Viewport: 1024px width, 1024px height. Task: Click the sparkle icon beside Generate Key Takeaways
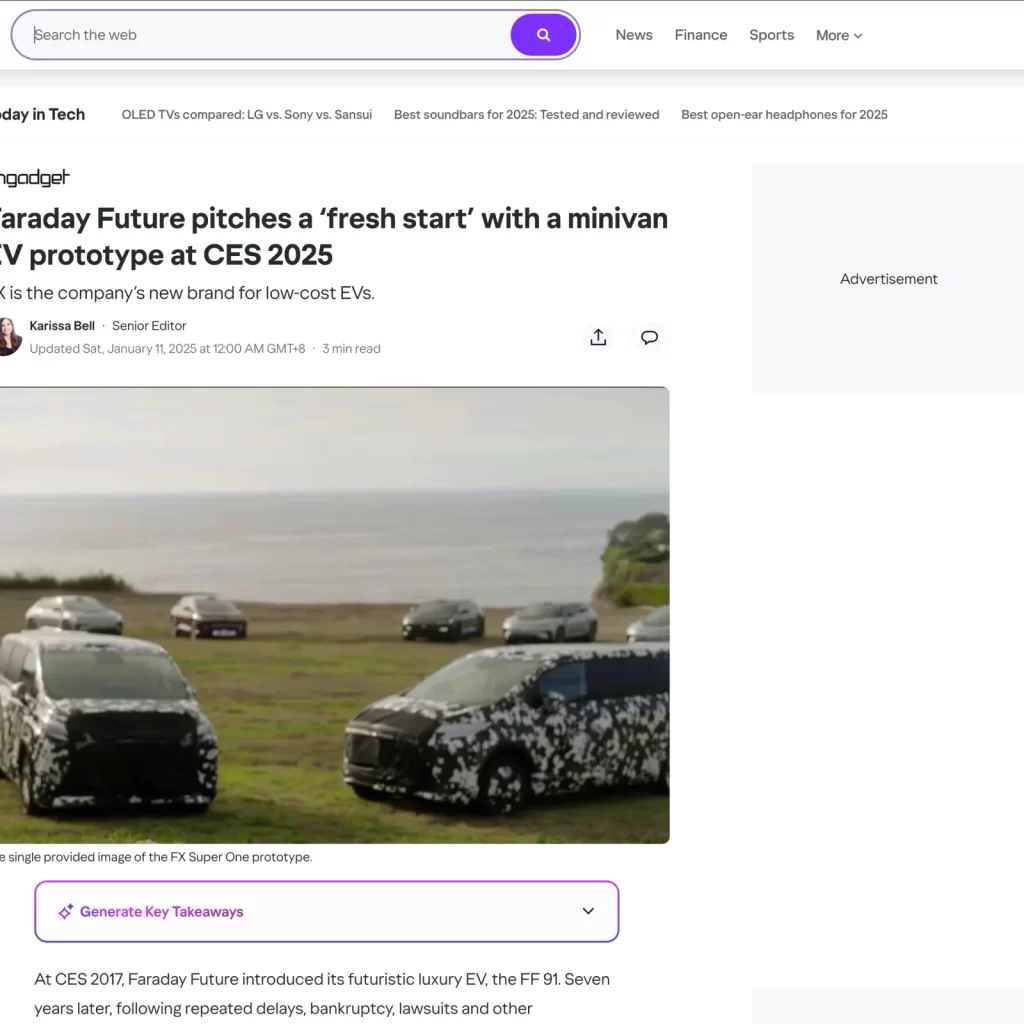(x=65, y=912)
